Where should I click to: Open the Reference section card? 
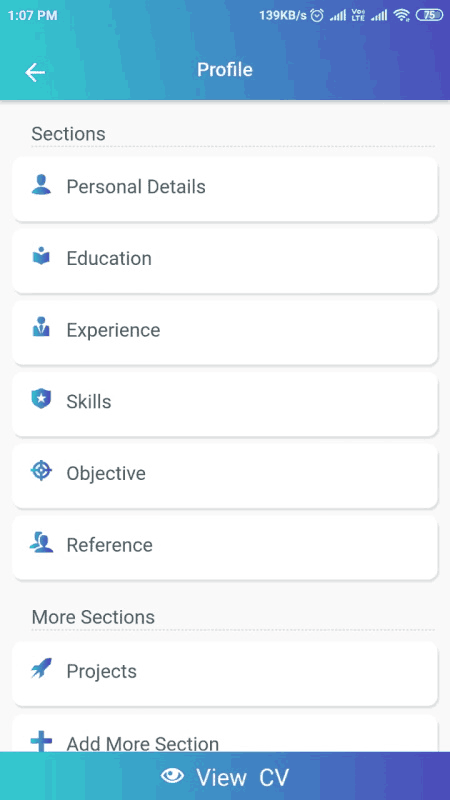tap(225, 547)
